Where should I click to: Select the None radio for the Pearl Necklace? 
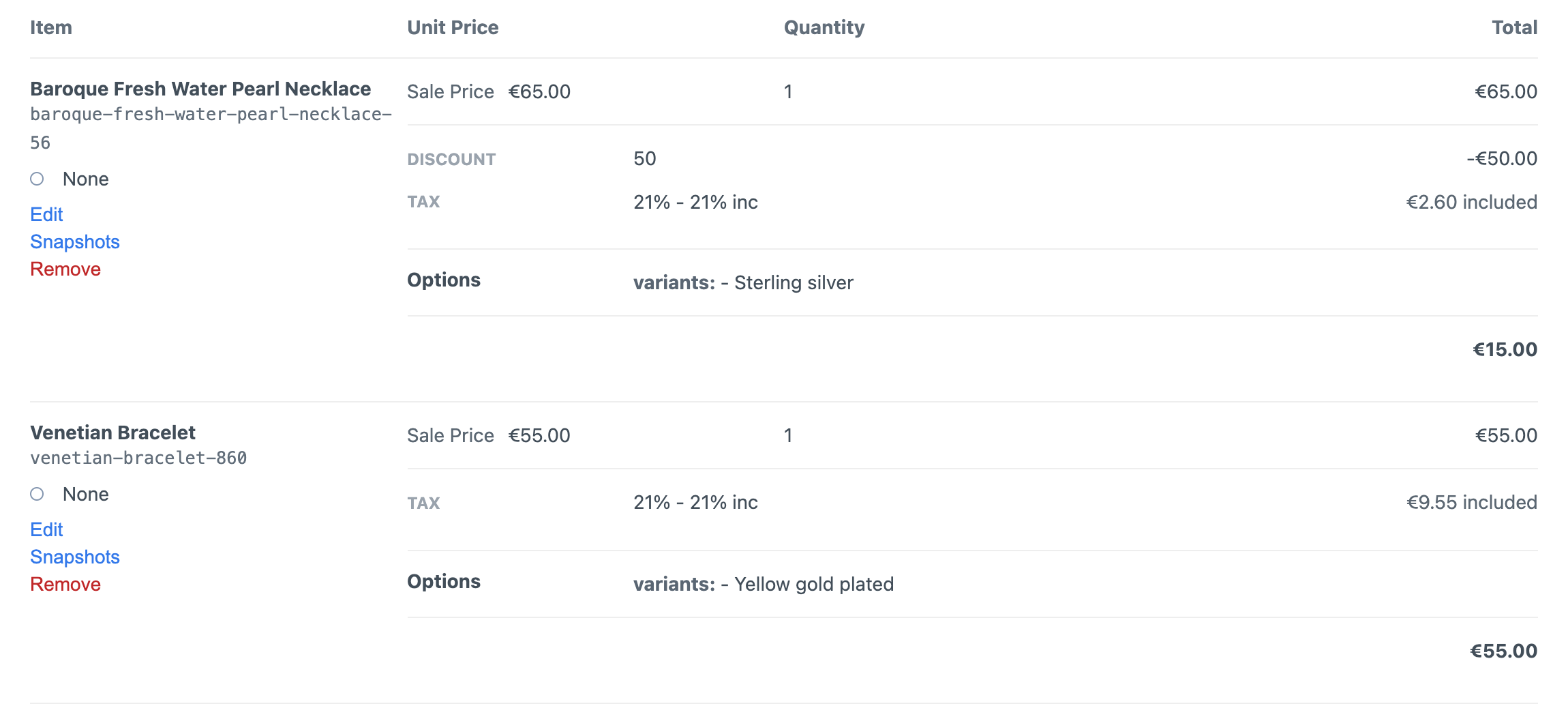[x=37, y=179]
